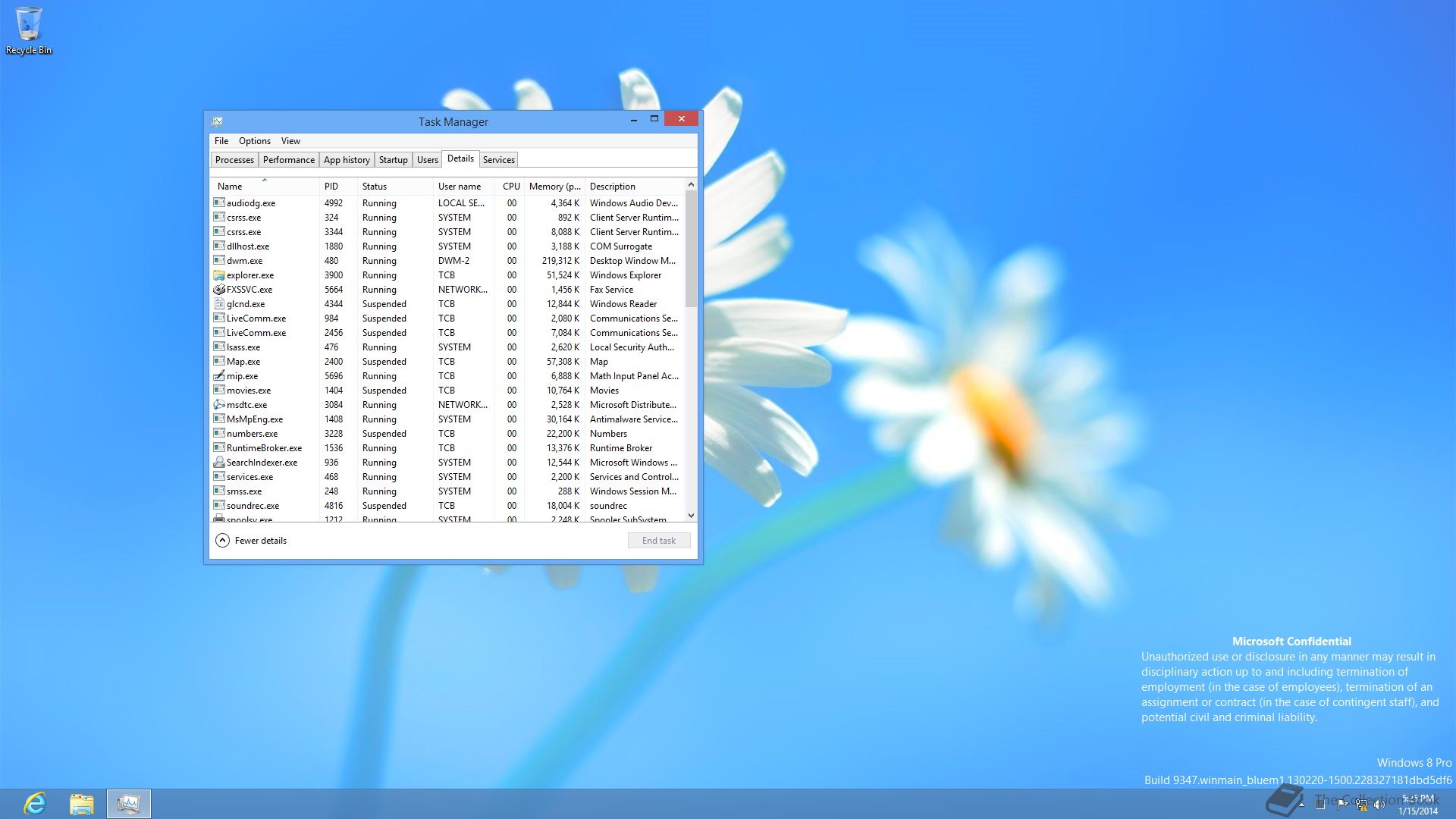
Task: Select the Task Manager taskbar button
Action: pyautogui.click(x=129, y=804)
